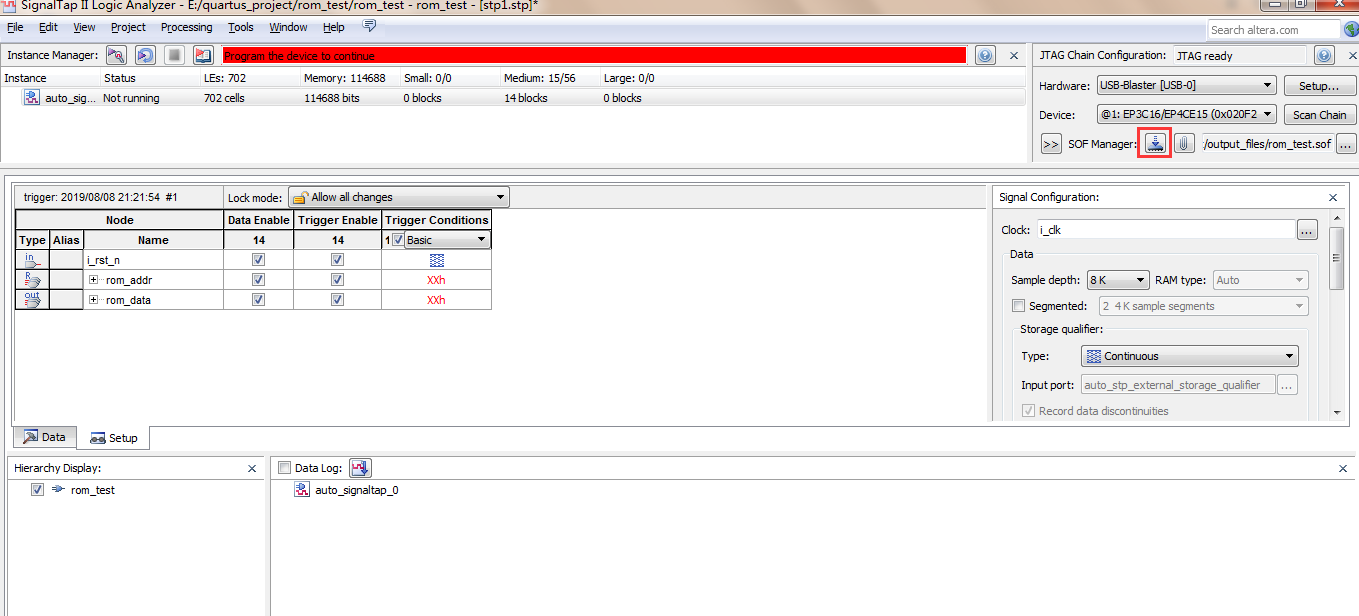Click the rom_data XXh trigger condition
1359x616 pixels.
tap(436, 300)
